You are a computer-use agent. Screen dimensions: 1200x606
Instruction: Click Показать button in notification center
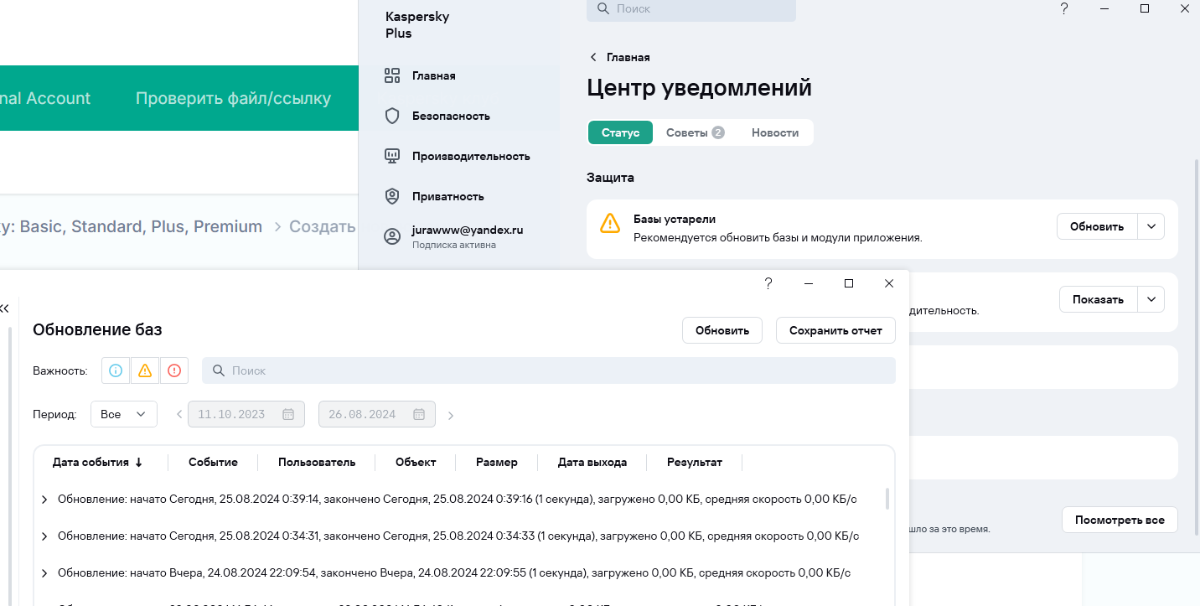[1097, 299]
